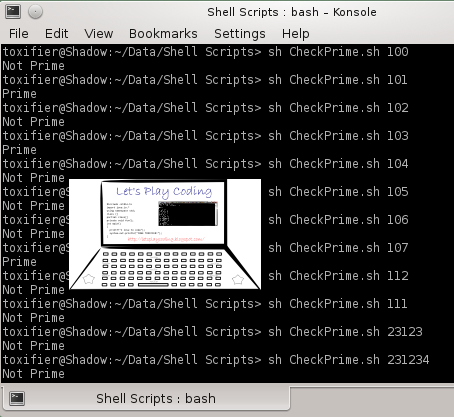Open the View menu
This screenshot has height=417, width=454.
pos(99,34)
